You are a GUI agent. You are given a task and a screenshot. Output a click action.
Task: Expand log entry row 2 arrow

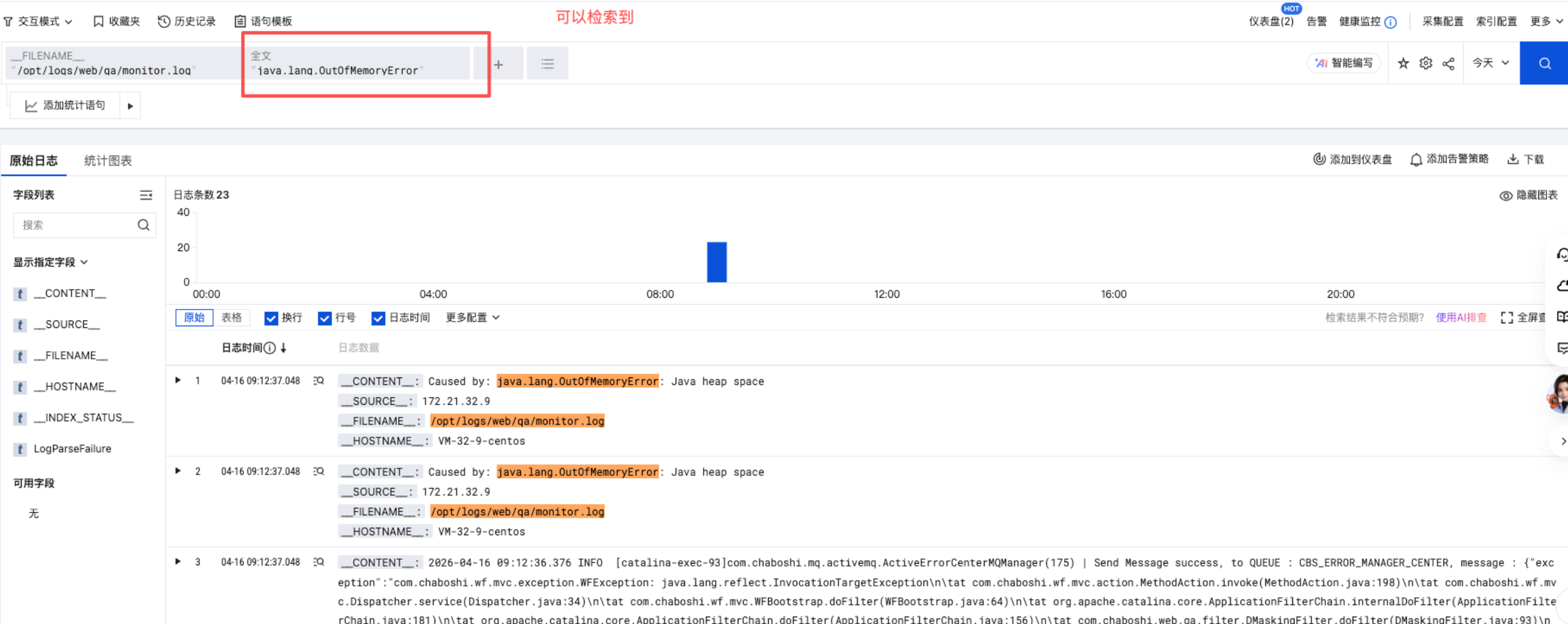pos(178,471)
